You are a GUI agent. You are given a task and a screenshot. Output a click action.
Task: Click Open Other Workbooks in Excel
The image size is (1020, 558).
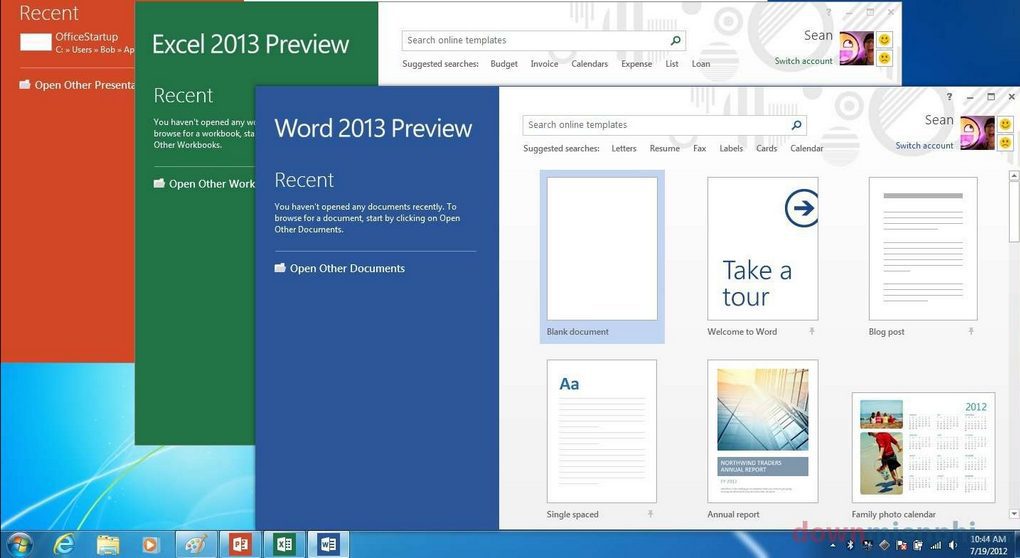pos(204,184)
